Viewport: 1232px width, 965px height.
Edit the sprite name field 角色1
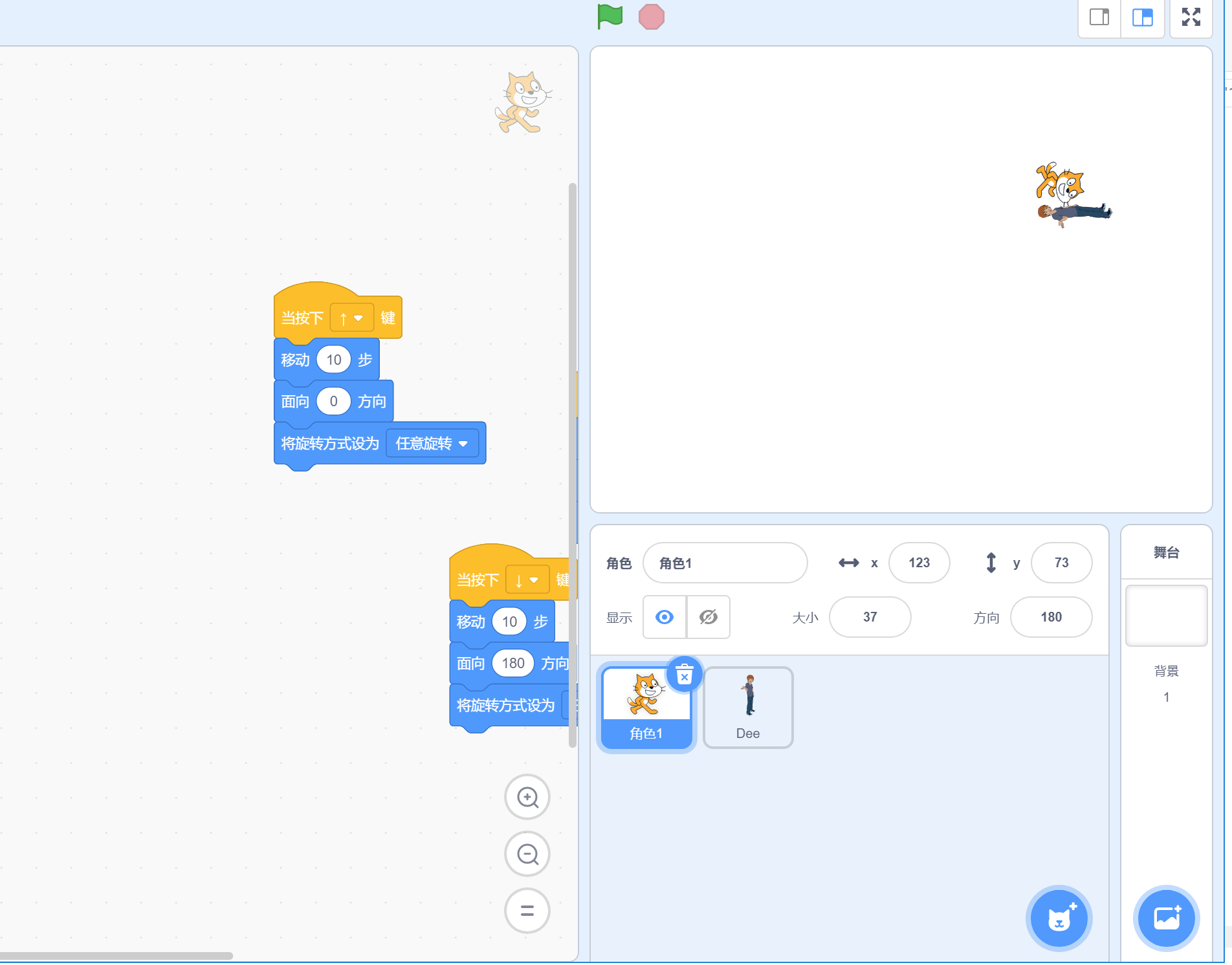tap(725, 563)
